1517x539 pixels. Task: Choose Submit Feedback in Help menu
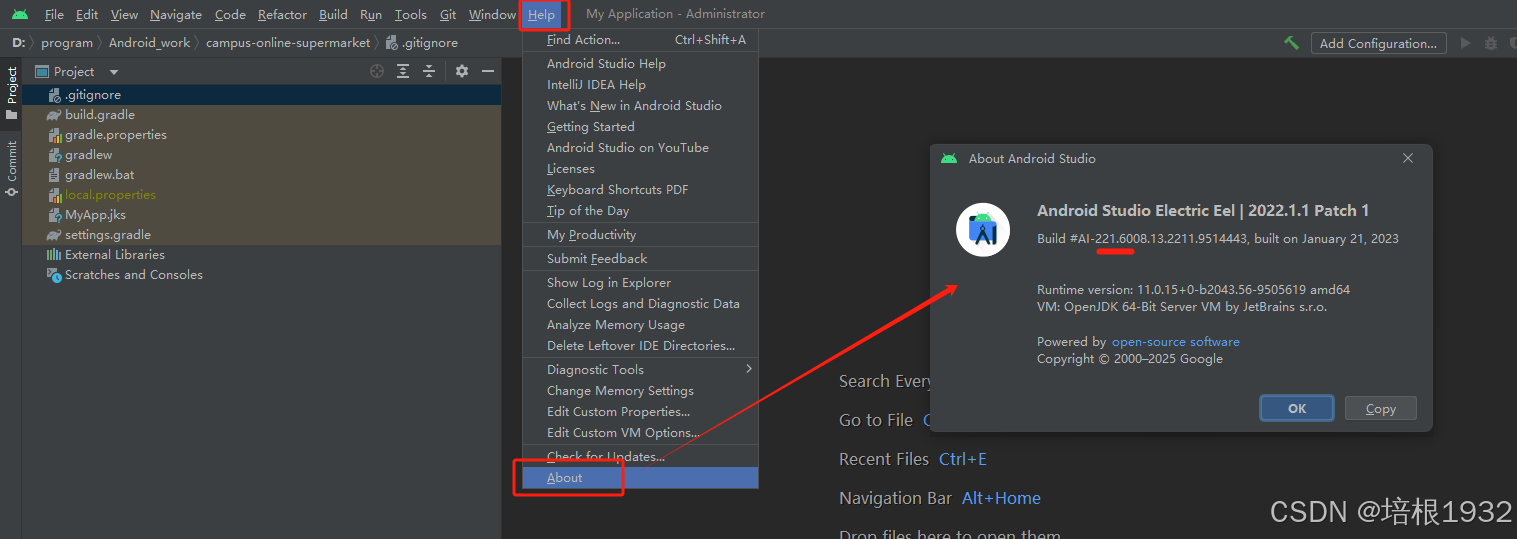[640, 258]
